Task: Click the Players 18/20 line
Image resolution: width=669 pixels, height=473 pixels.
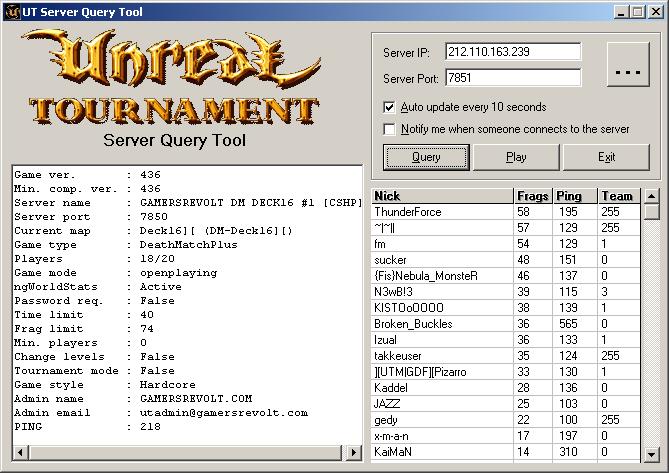Action: [94, 258]
